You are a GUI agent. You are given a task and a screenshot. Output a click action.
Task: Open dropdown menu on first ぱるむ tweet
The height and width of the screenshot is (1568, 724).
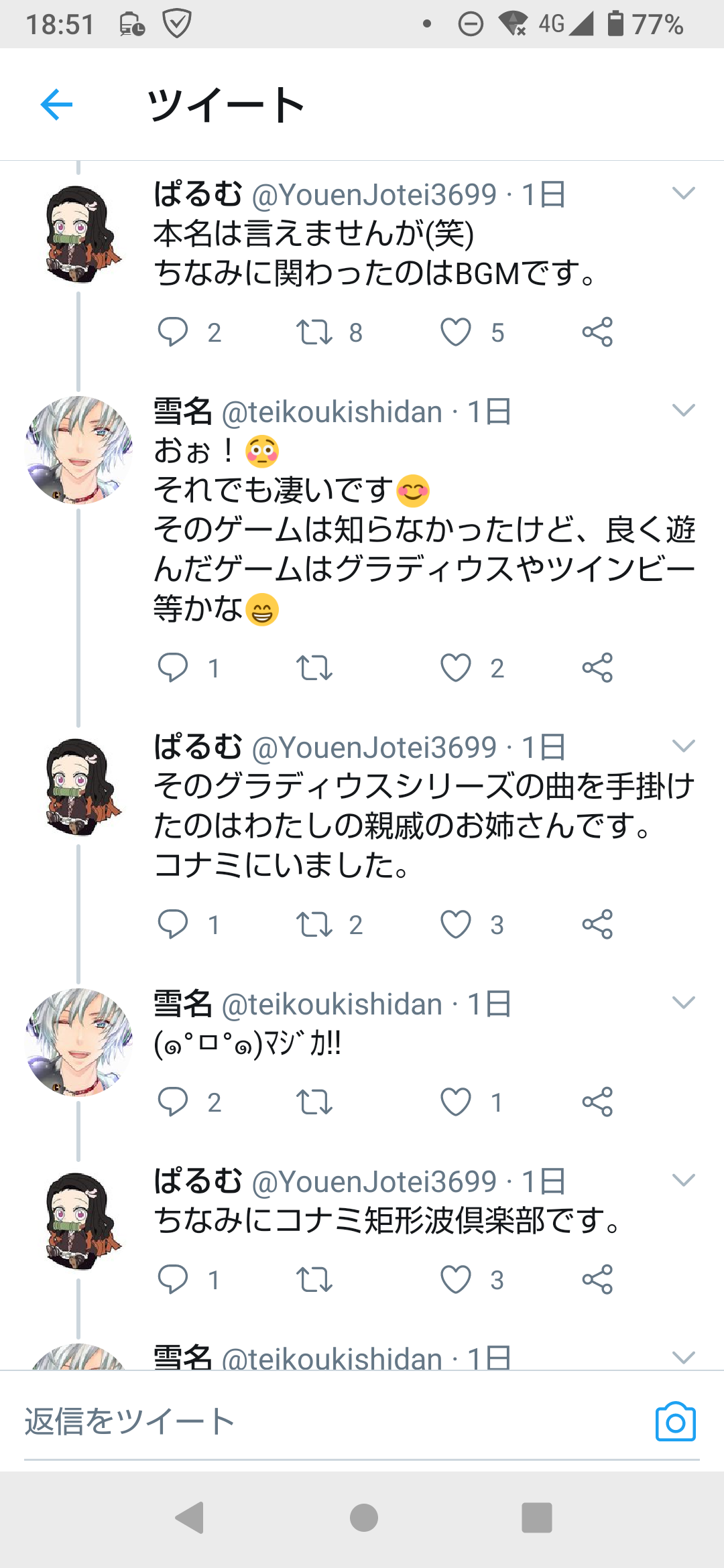pyautogui.click(x=683, y=194)
